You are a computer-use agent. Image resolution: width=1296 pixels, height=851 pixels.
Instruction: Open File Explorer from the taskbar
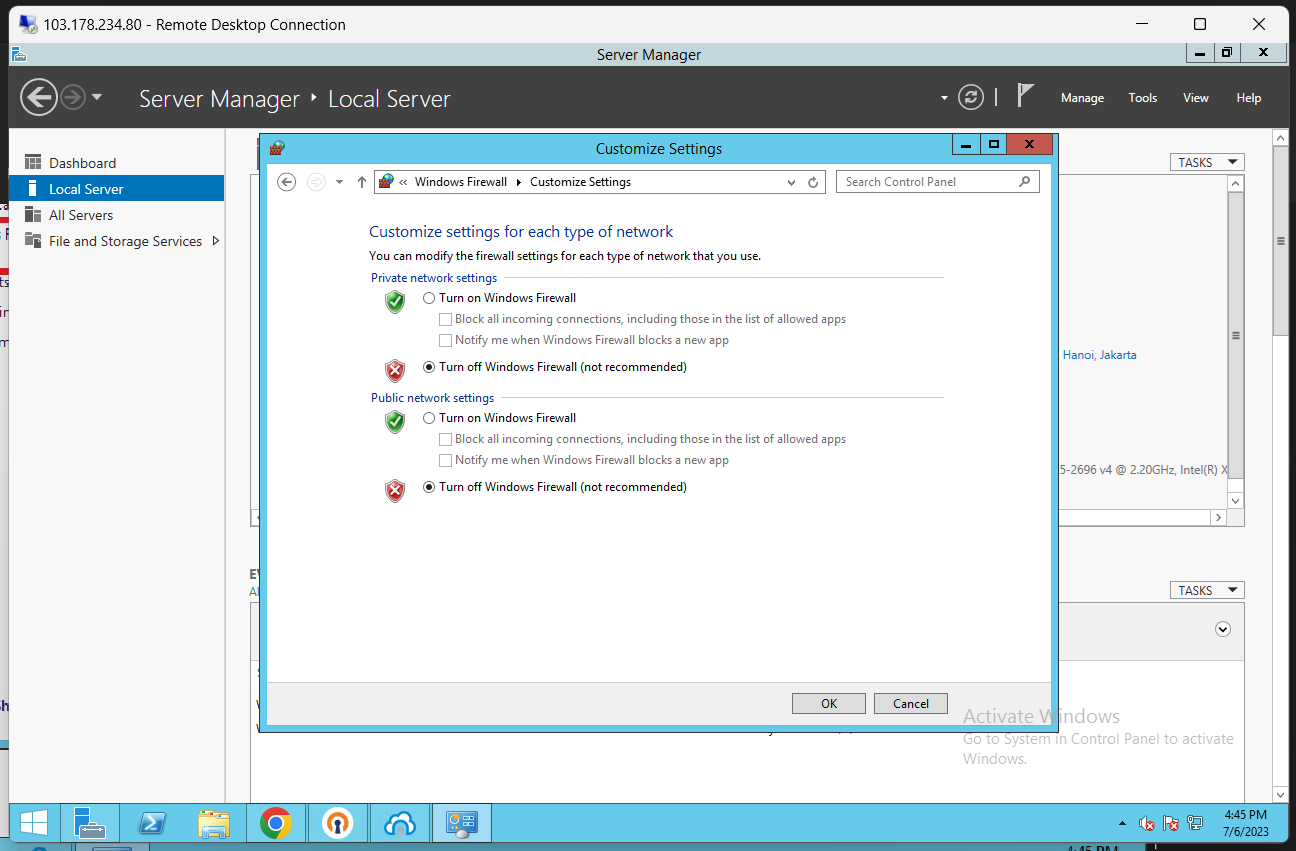(x=214, y=823)
